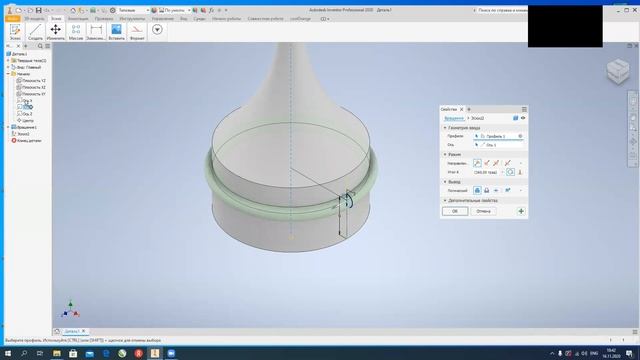
Task: Select the second direction flip option
Action: (x=487, y=163)
